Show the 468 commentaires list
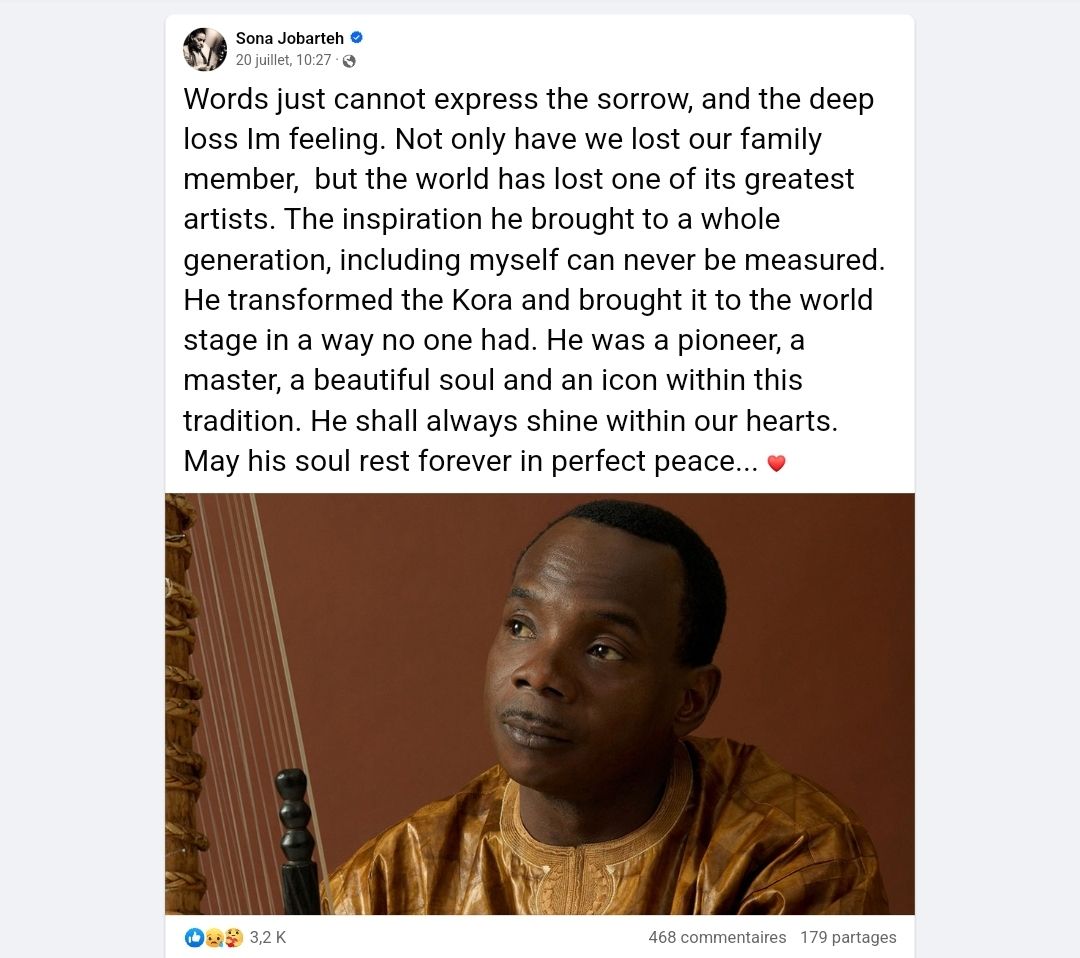Viewport: 1080px width, 958px height. pyautogui.click(x=717, y=937)
